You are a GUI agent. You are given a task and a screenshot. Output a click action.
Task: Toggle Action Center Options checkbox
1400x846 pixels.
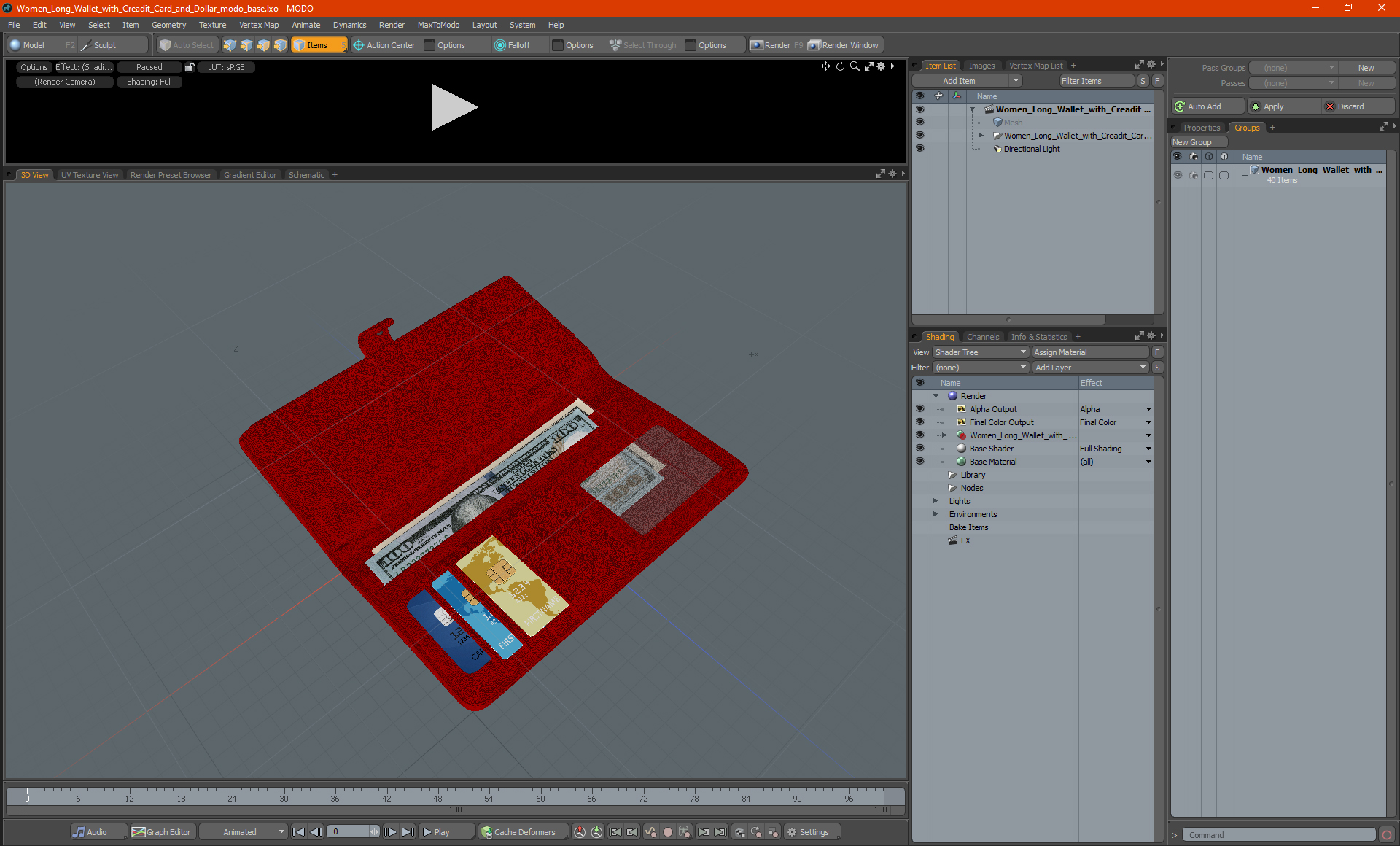pos(429,45)
